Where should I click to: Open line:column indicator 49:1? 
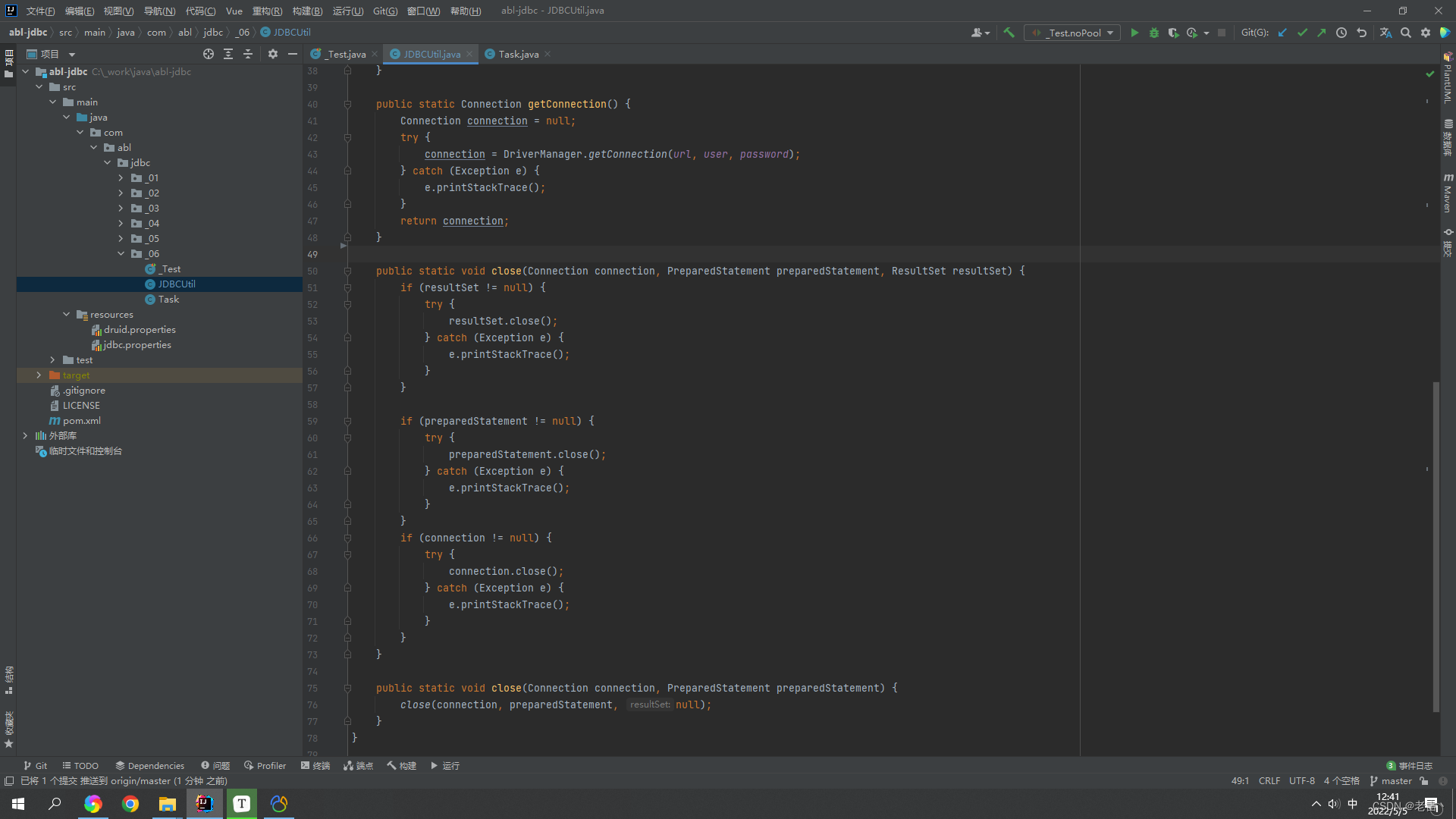point(1240,780)
